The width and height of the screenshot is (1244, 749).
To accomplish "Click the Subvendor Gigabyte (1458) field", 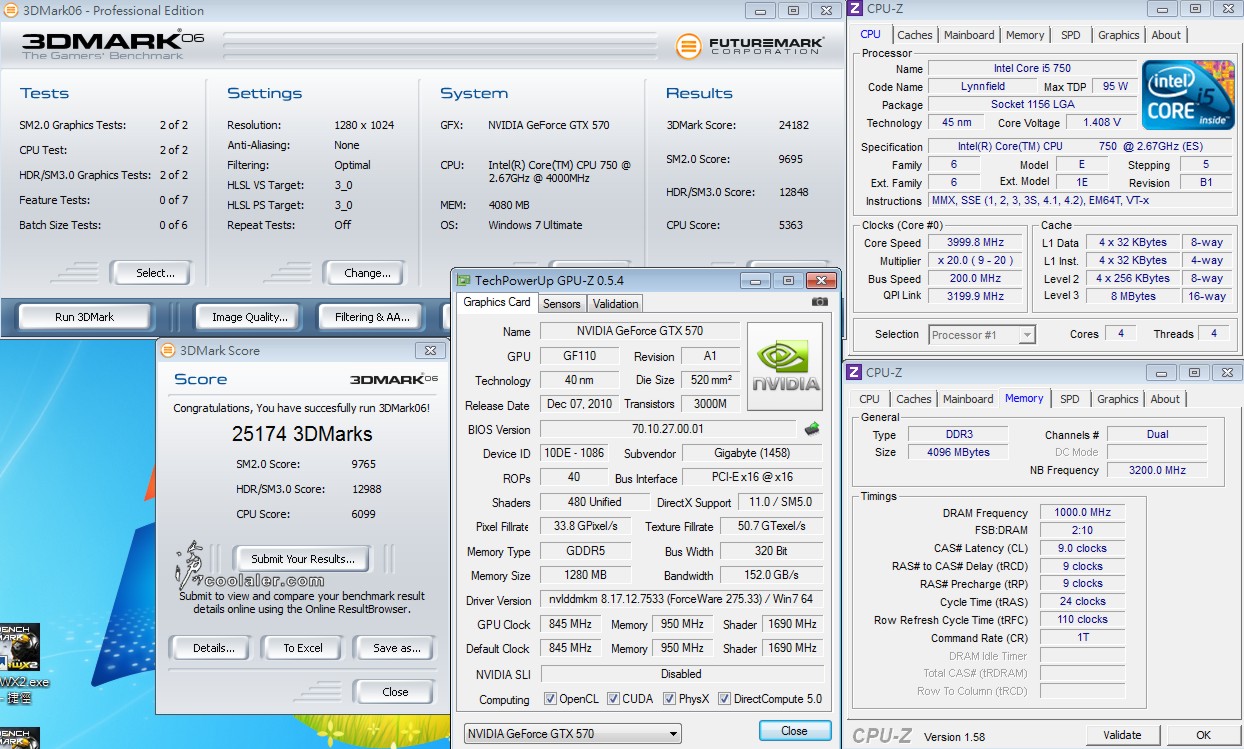I will (753, 453).
